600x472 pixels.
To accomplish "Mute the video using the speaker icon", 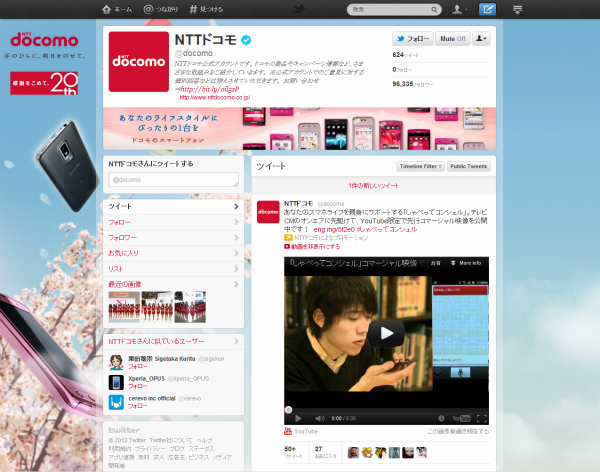I will pos(320,418).
